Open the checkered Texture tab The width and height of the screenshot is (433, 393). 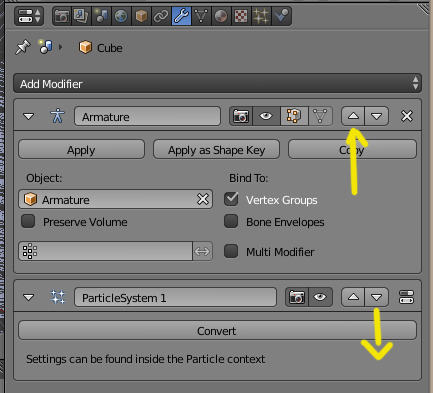pos(241,16)
